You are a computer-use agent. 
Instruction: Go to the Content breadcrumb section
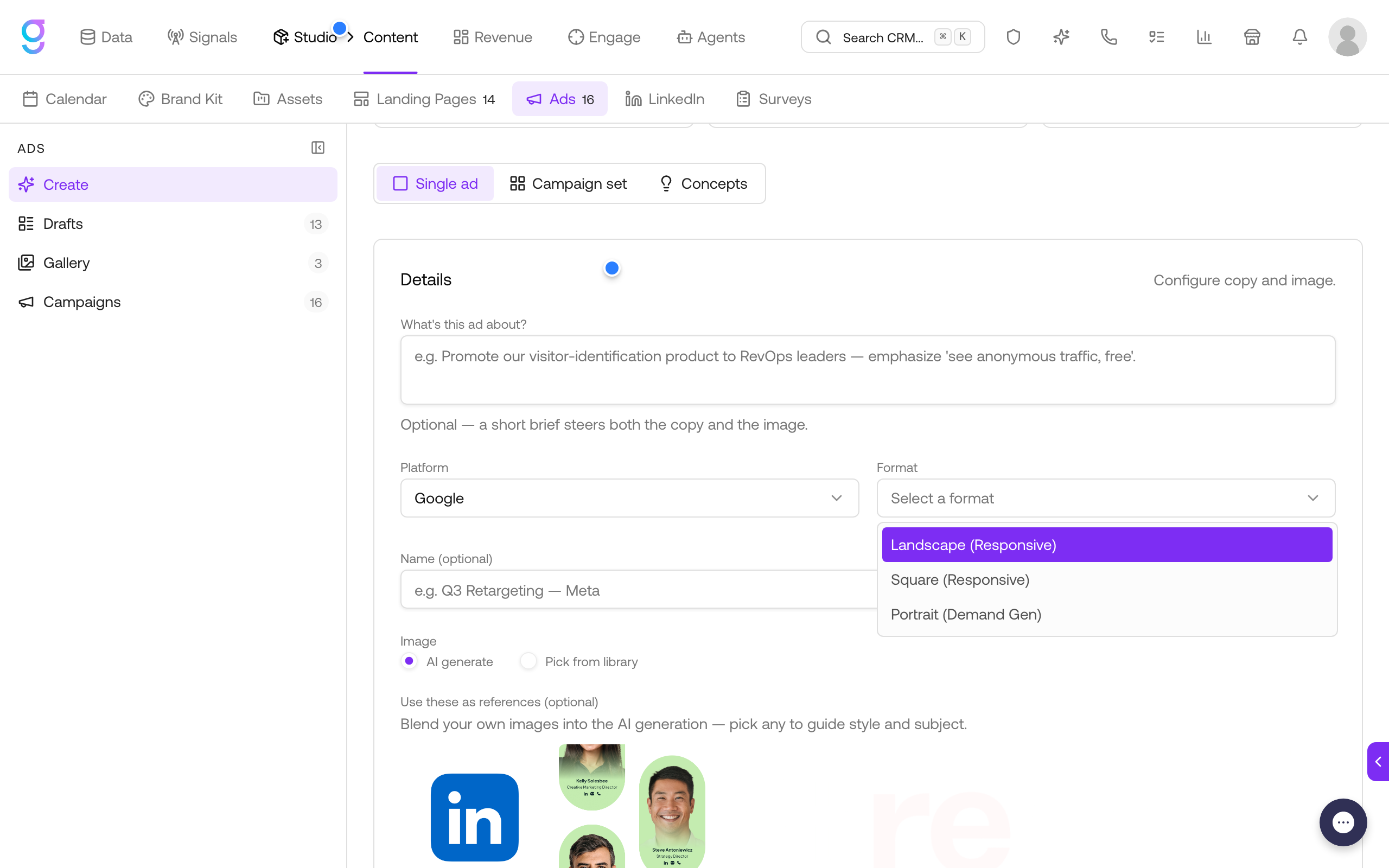pos(390,37)
